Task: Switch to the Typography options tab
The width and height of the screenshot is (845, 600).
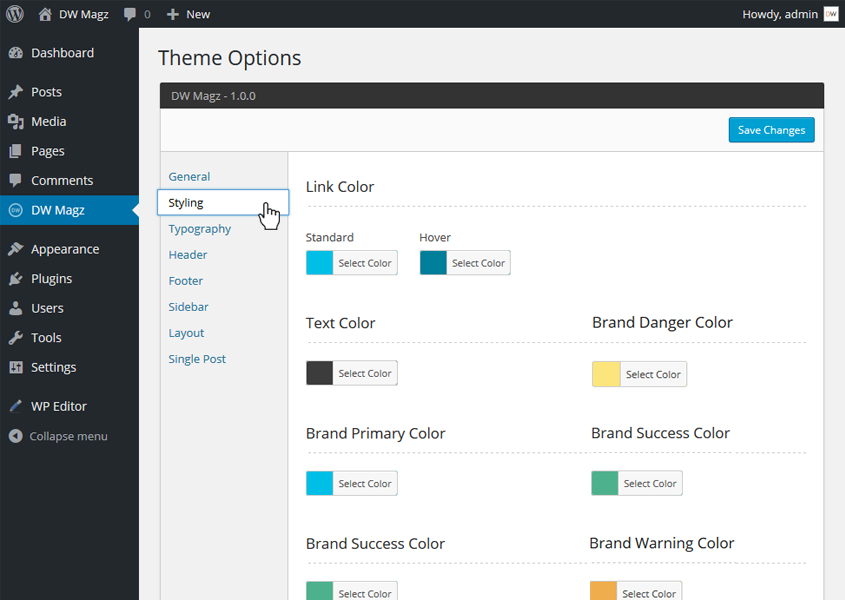Action: pos(199,229)
